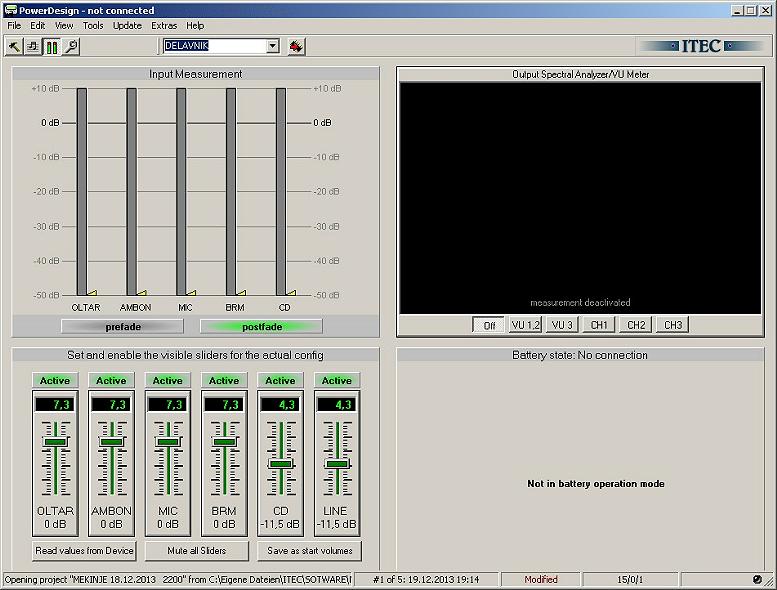Open the Update menu
777x590 pixels.
pyautogui.click(x=127, y=25)
